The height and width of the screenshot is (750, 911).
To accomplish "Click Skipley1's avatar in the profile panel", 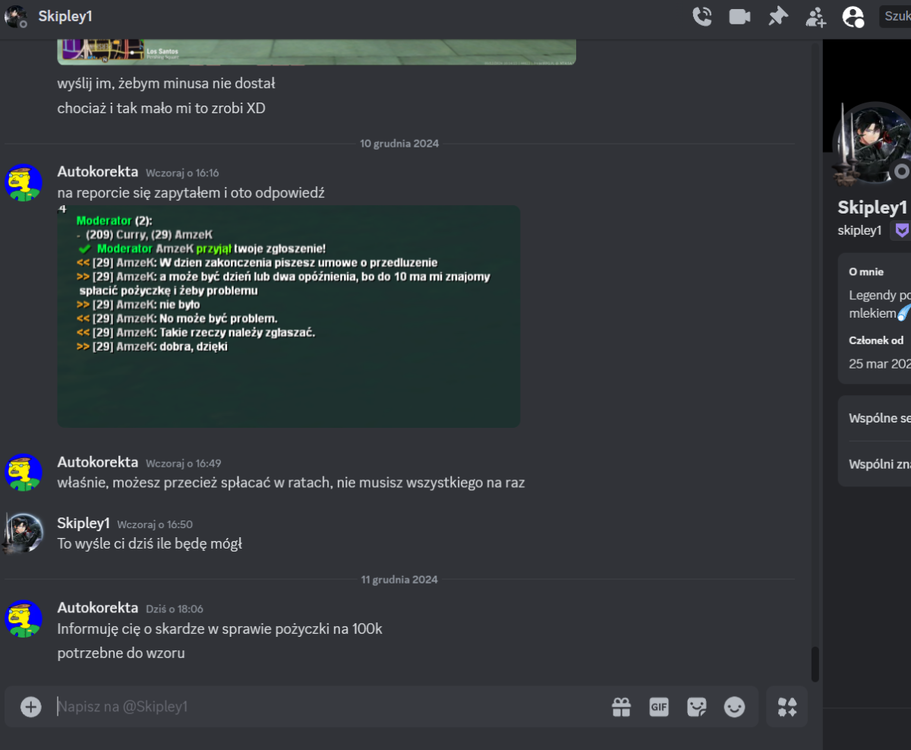I will [x=871, y=143].
